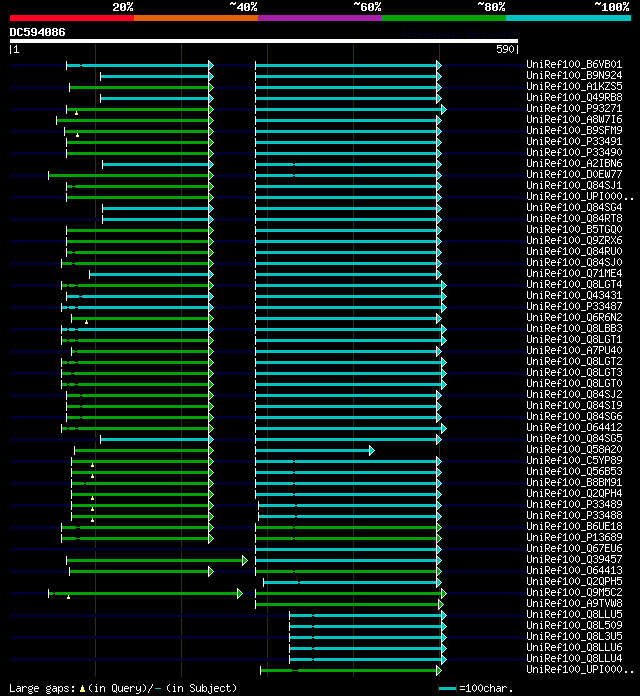Select the UniRef100_Q84SJ0 label
Image resolution: width=640 pixels, height=696 pixels.
tap(574, 262)
